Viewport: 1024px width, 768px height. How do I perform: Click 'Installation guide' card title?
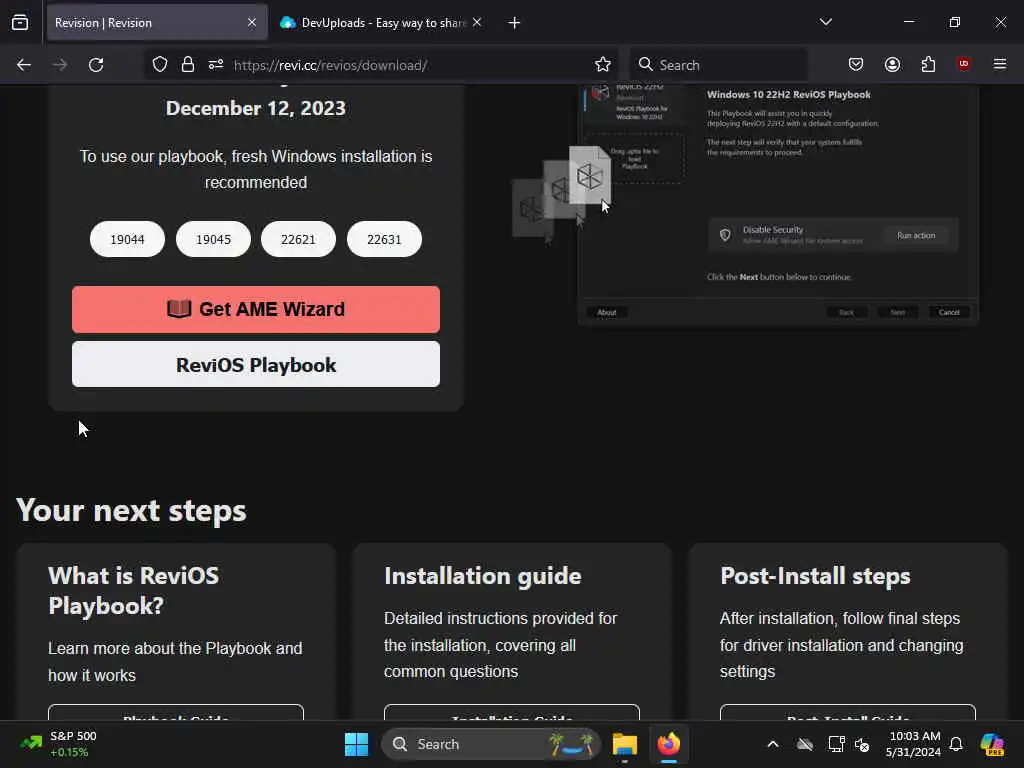tap(483, 576)
